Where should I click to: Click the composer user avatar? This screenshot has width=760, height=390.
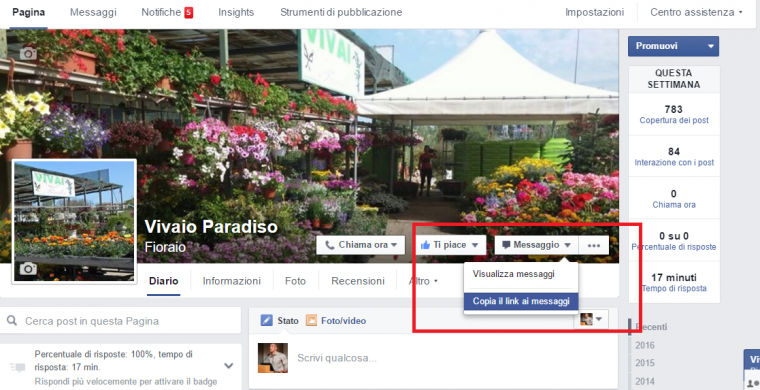pos(272,358)
